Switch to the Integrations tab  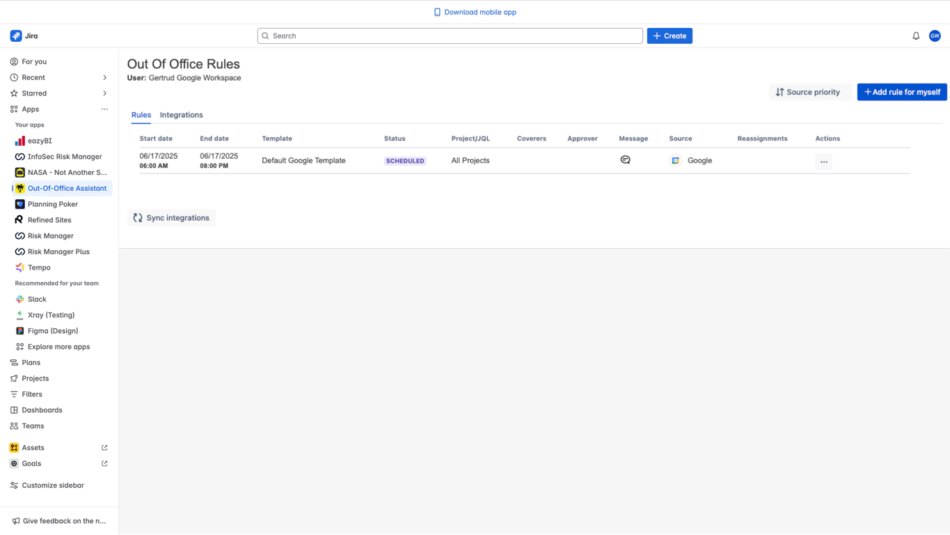click(x=181, y=115)
